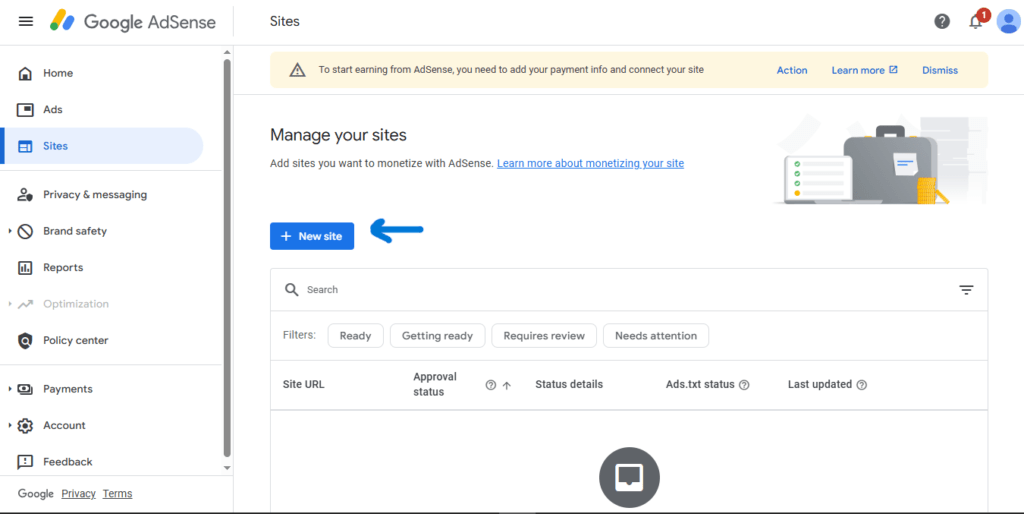Viewport: 1024px width, 514px height.
Task: Expand the Account menu arrow
Action: click(10, 426)
